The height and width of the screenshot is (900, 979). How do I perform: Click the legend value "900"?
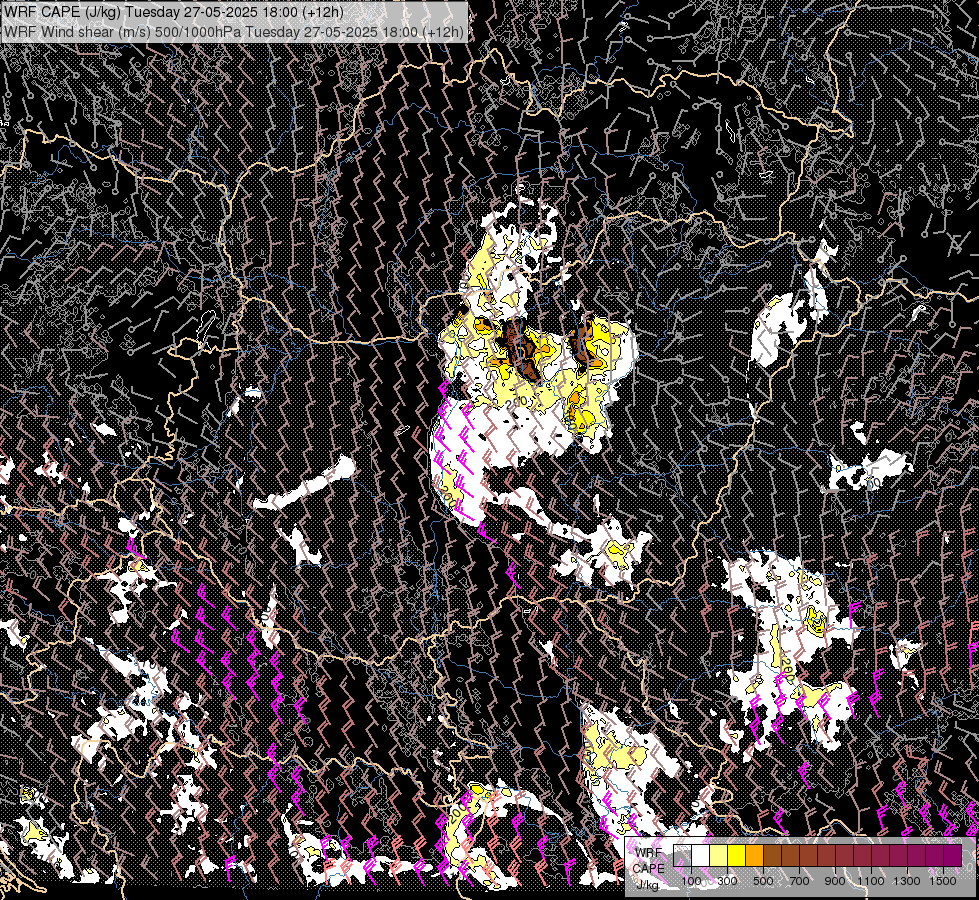tap(835, 881)
